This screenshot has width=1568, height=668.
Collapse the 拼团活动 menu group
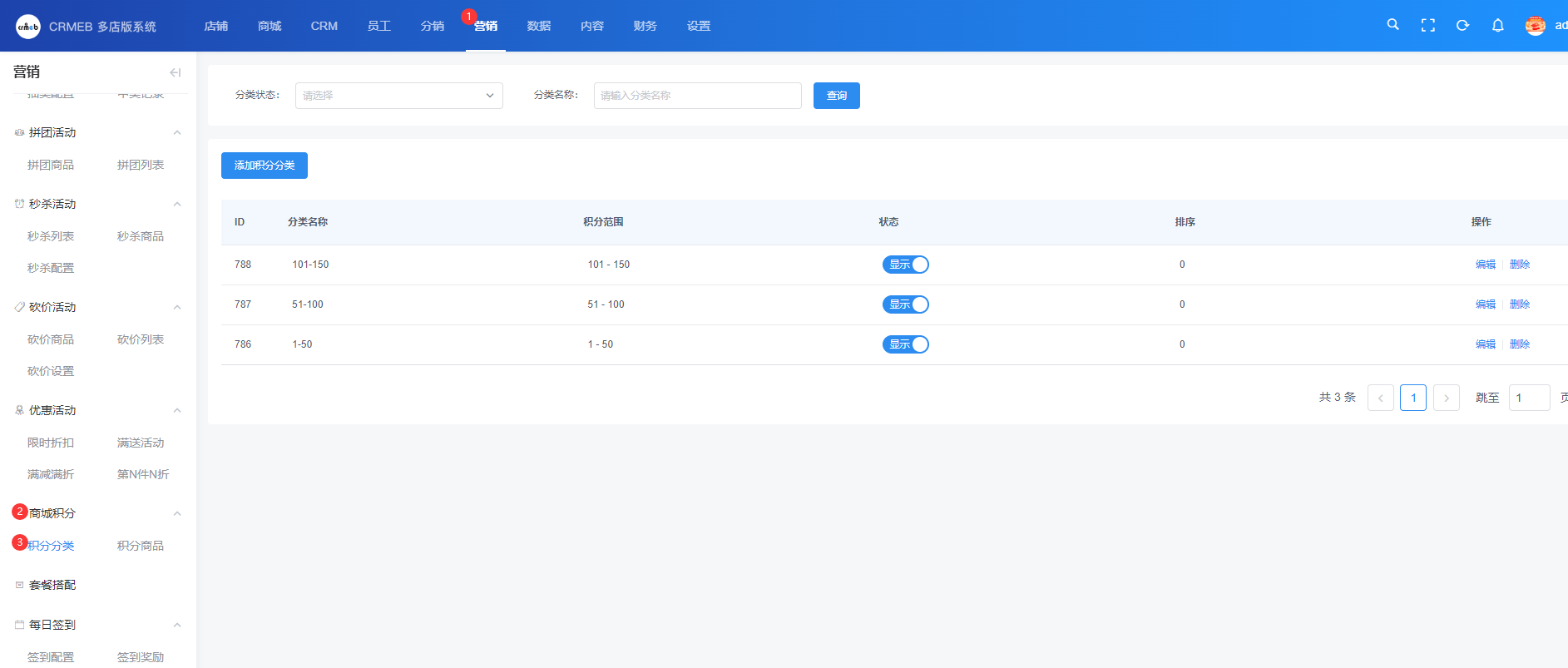pos(176,133)
